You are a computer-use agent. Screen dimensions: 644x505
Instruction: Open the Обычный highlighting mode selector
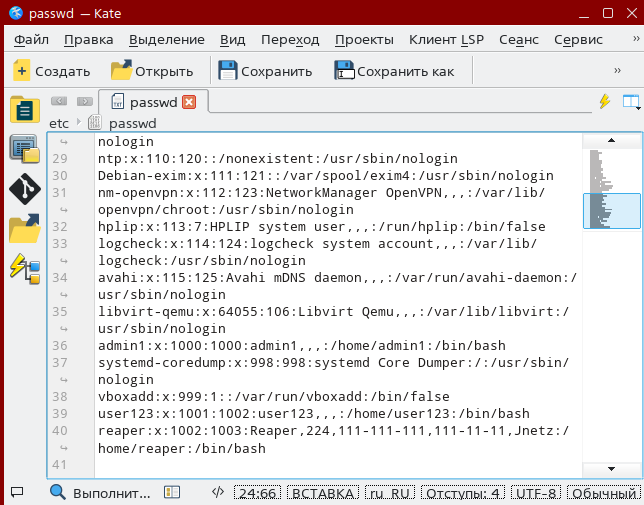[604, 493]
